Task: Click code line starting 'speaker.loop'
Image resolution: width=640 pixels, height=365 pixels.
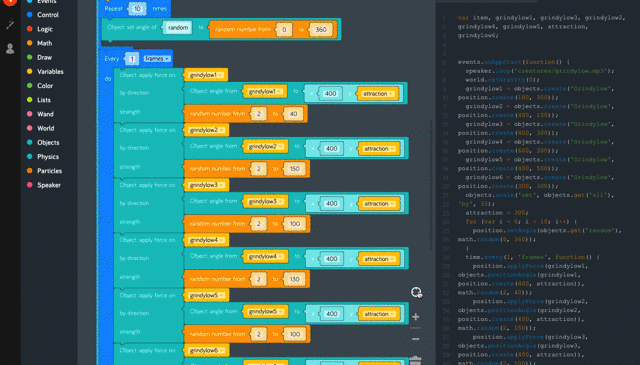Action: click(x=540, y=71)
